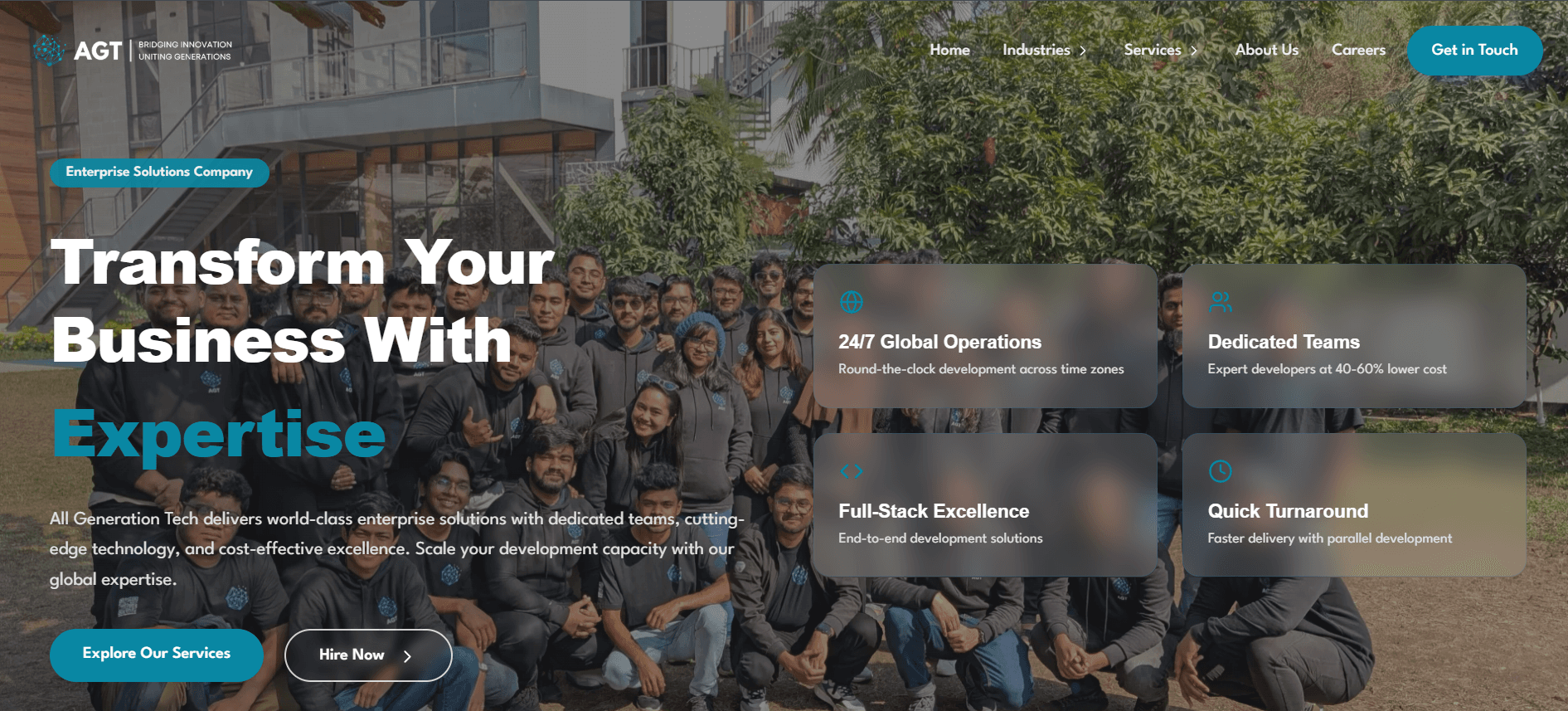The width and height of the screenshot is (1568, 711).
Task: Expand the Industries dropdown chevron
Action: tap(1082, 51)
